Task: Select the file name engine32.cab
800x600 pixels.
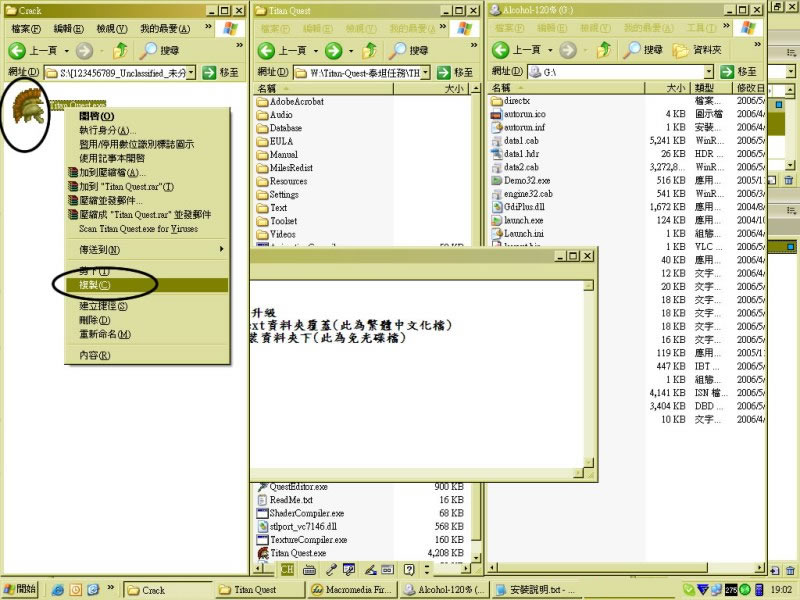Action: [528, 194]
